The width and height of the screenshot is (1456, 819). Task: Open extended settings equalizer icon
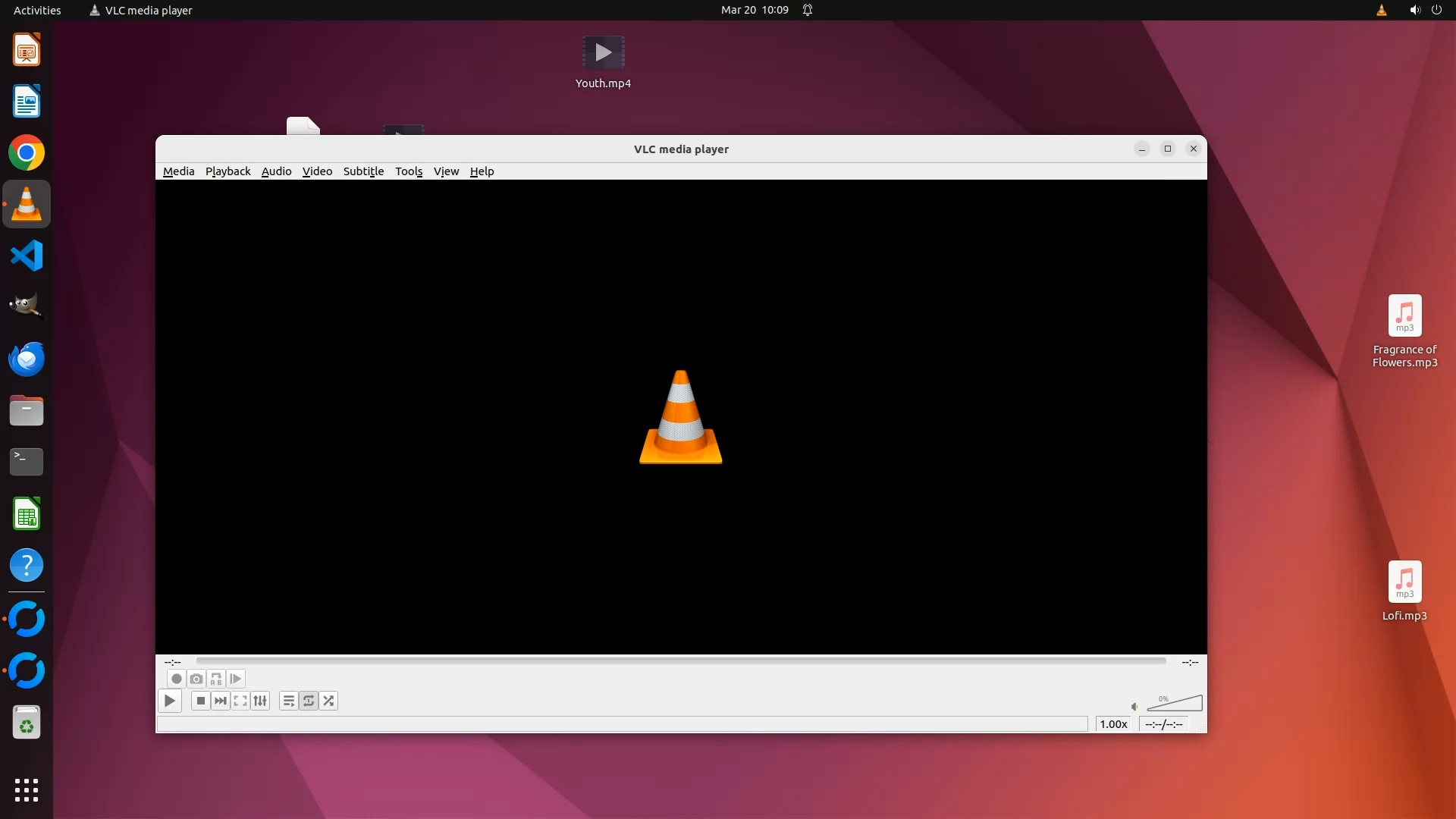260,701
